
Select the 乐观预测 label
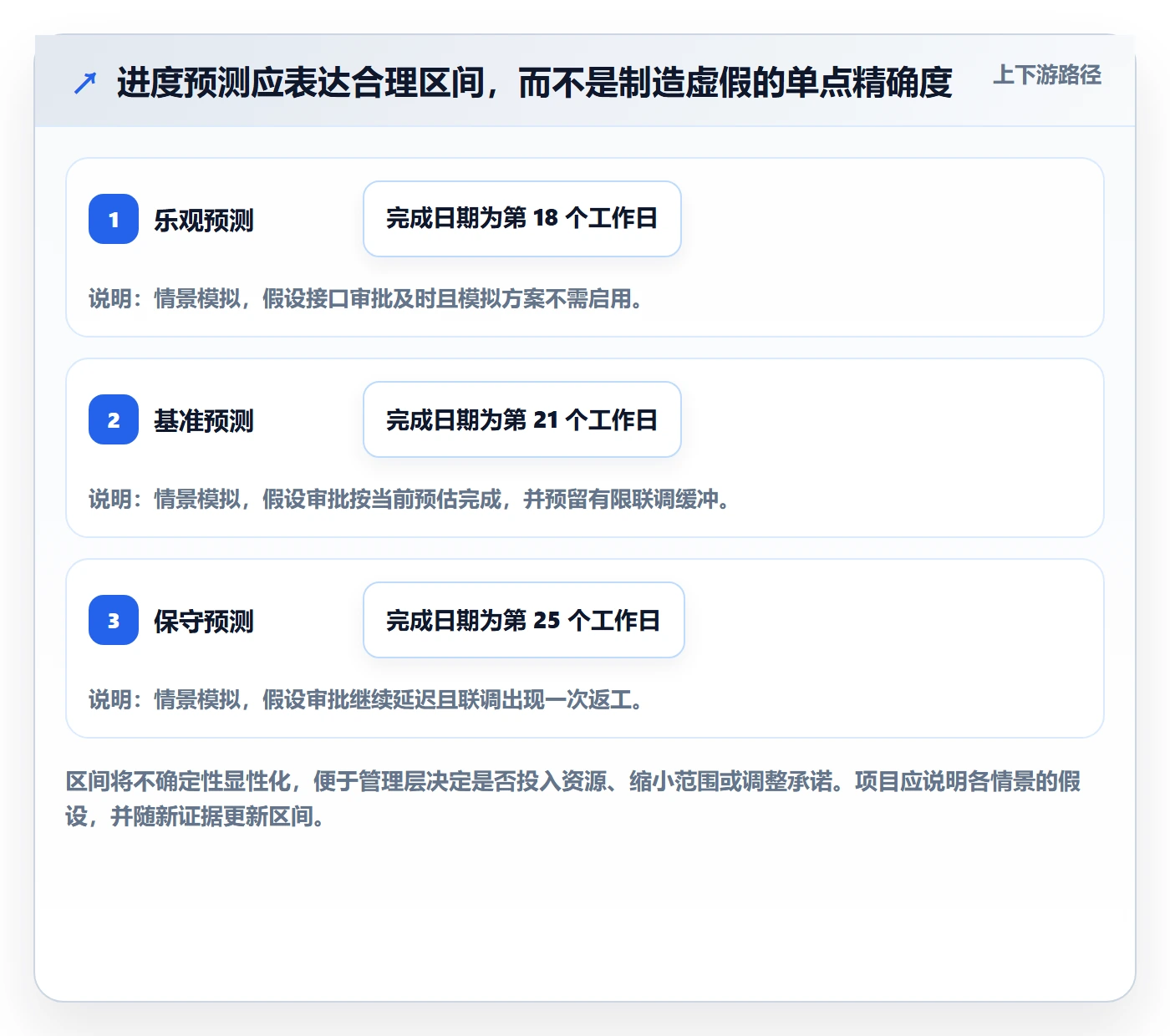[204, 221]
